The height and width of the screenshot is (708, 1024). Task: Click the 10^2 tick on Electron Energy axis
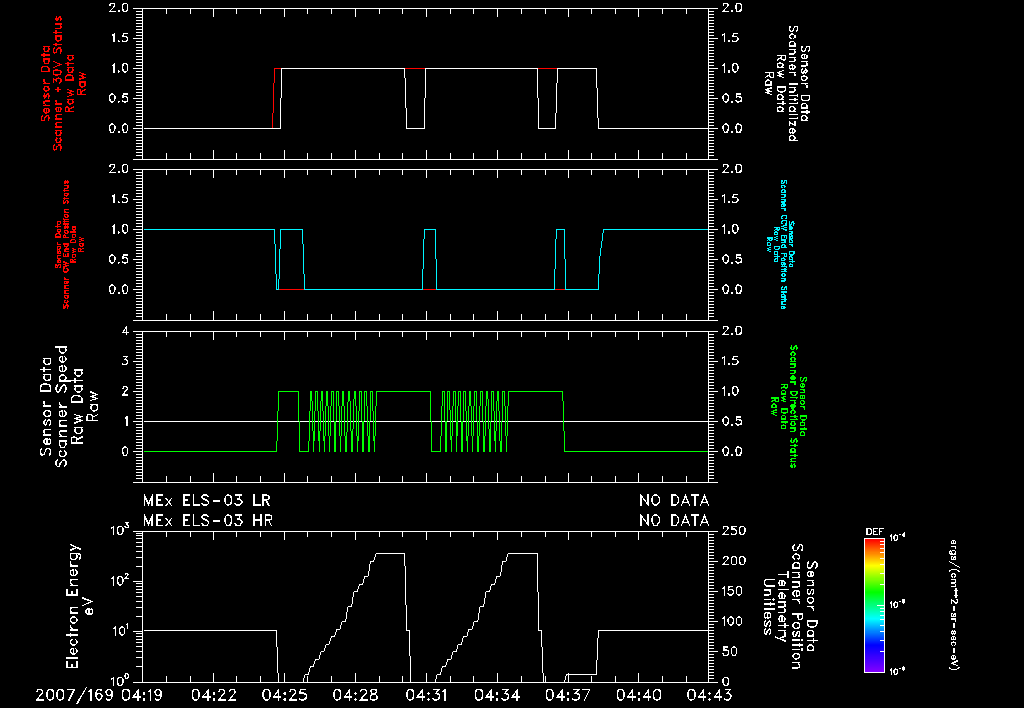click(120, 580)
